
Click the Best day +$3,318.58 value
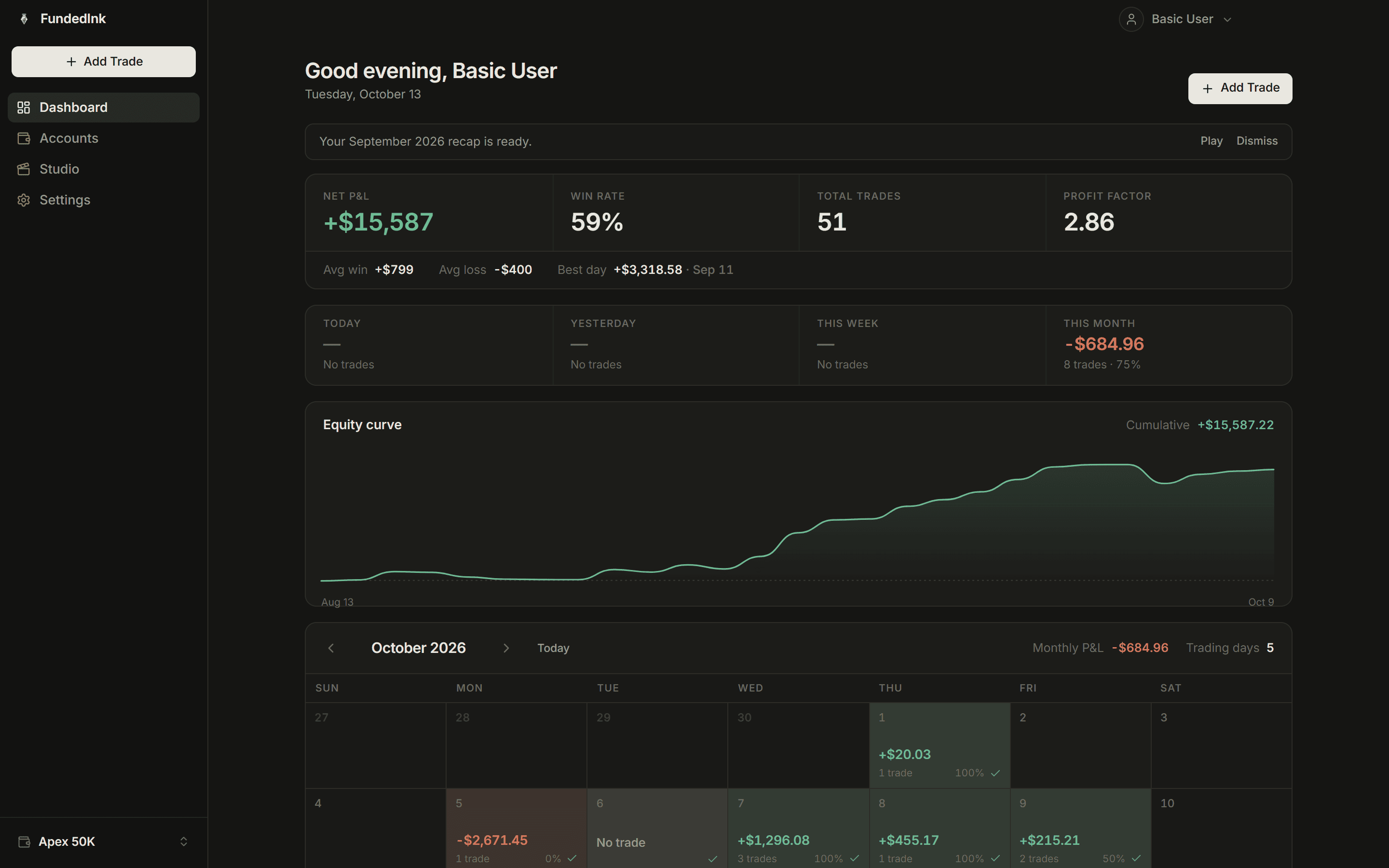coord(647,270)
